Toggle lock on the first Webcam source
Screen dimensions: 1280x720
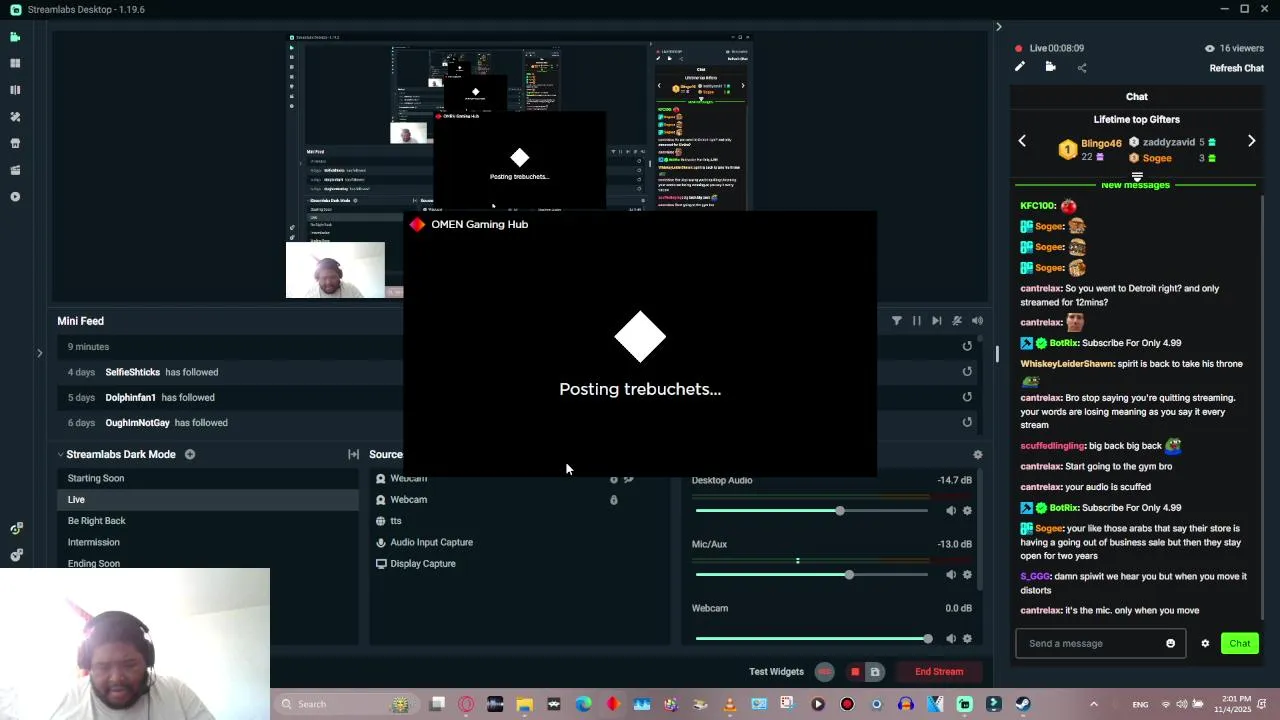[614, 479]
